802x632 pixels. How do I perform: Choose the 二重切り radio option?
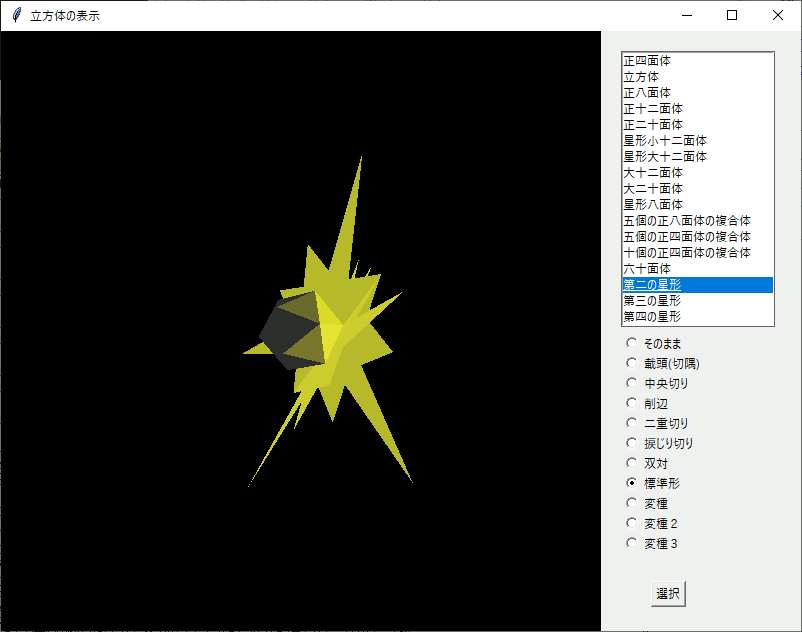(632, 423)
